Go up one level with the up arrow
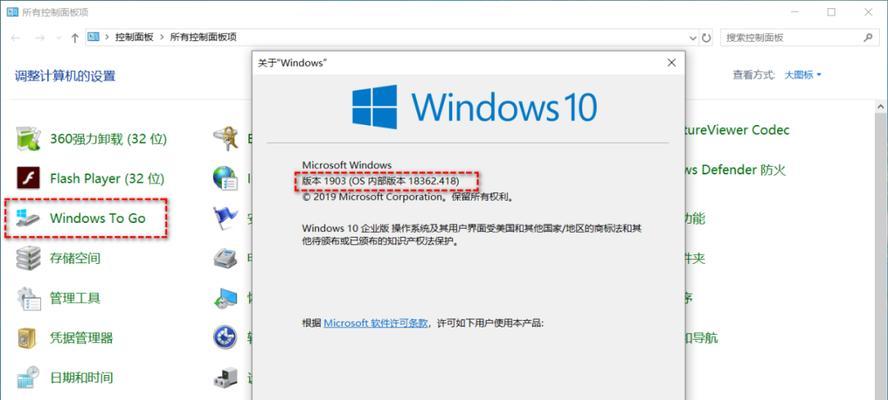Image resolution: width=888 pixels, height=400 pixels. [x=75, y=38]
